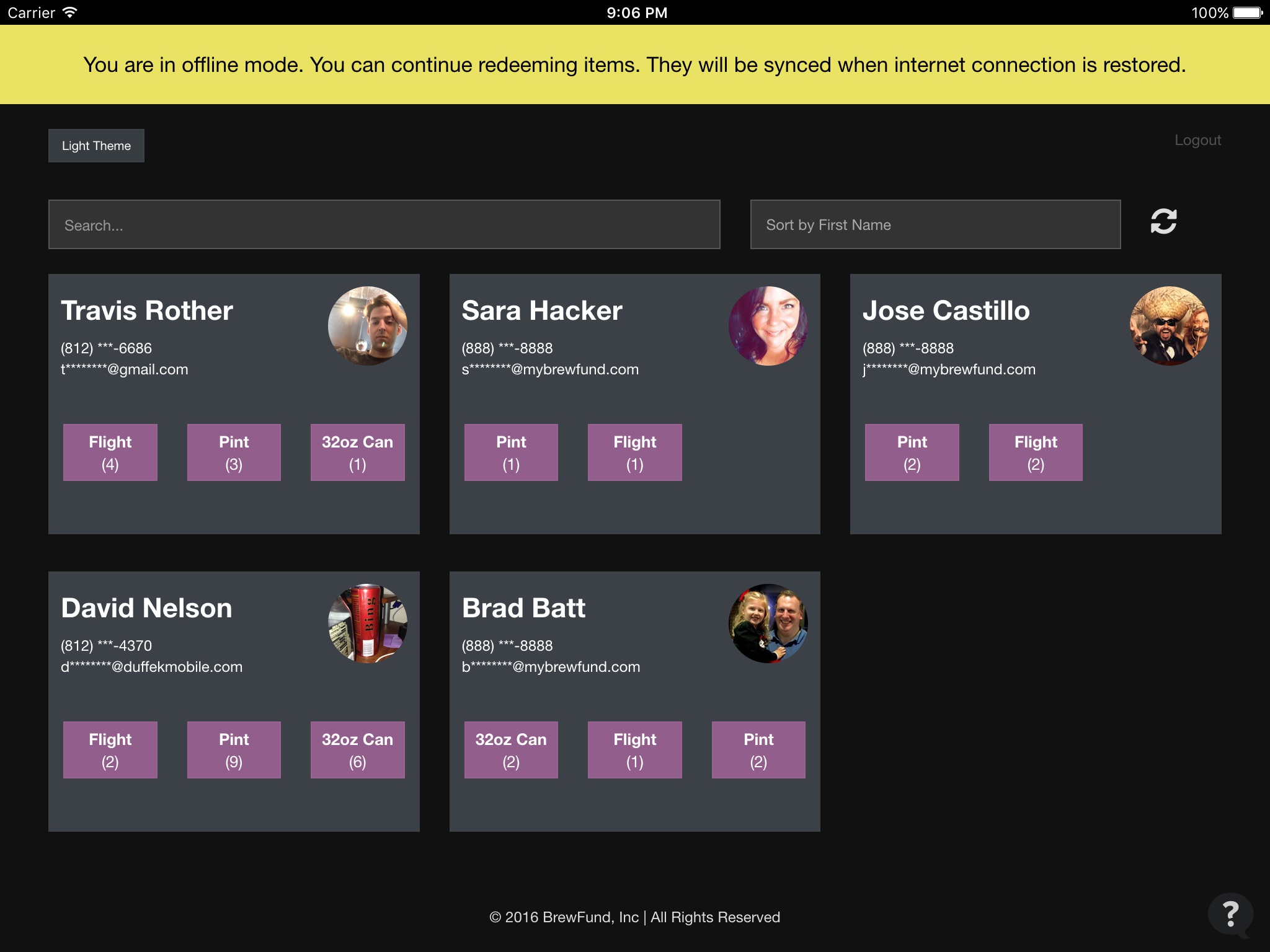Open the Sort by First Name dropdown

point(935,224)
